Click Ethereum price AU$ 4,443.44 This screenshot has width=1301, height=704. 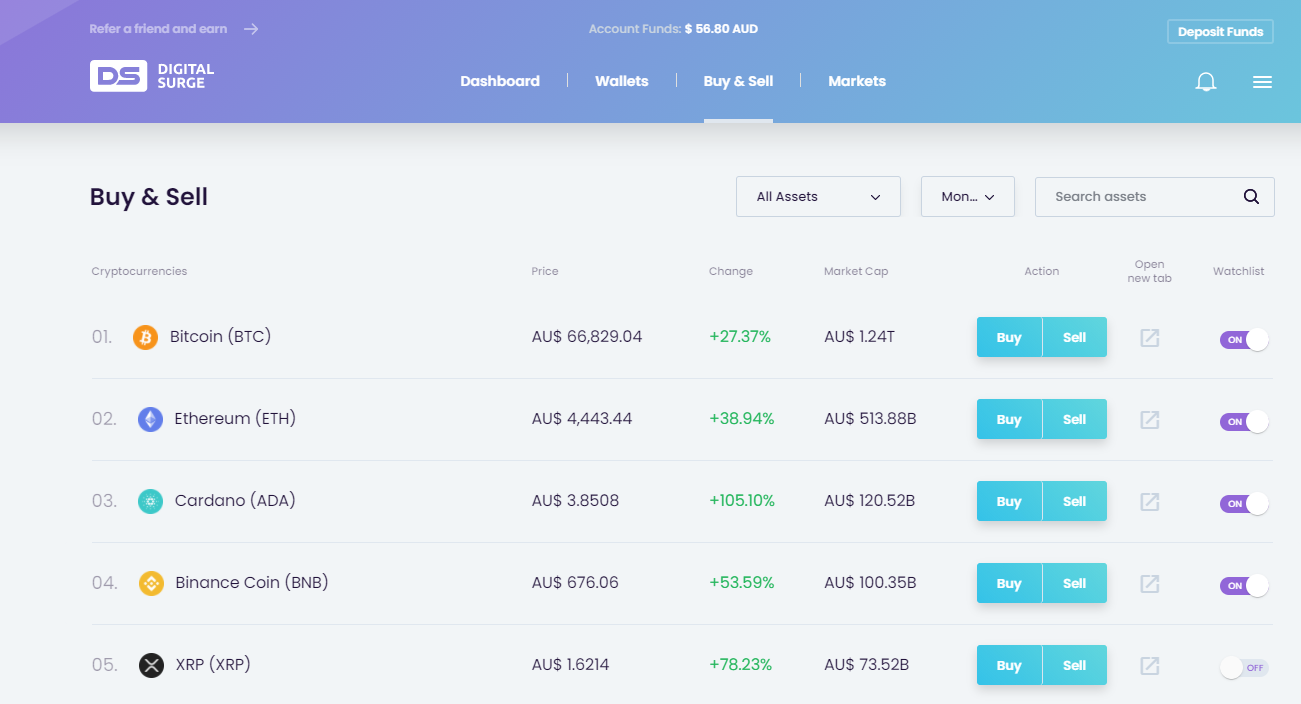click(582, 419)
